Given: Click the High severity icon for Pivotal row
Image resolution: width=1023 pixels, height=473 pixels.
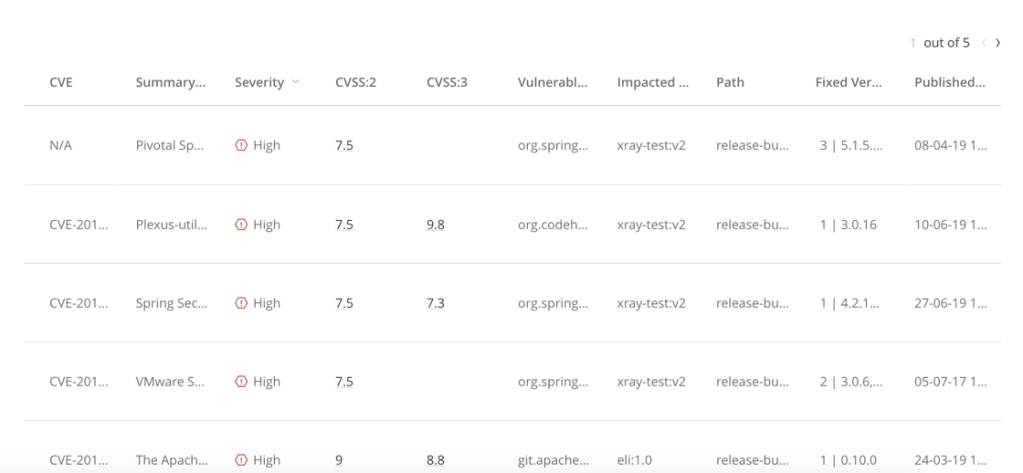Looking at the screenshot, I should tap(241, 145).
